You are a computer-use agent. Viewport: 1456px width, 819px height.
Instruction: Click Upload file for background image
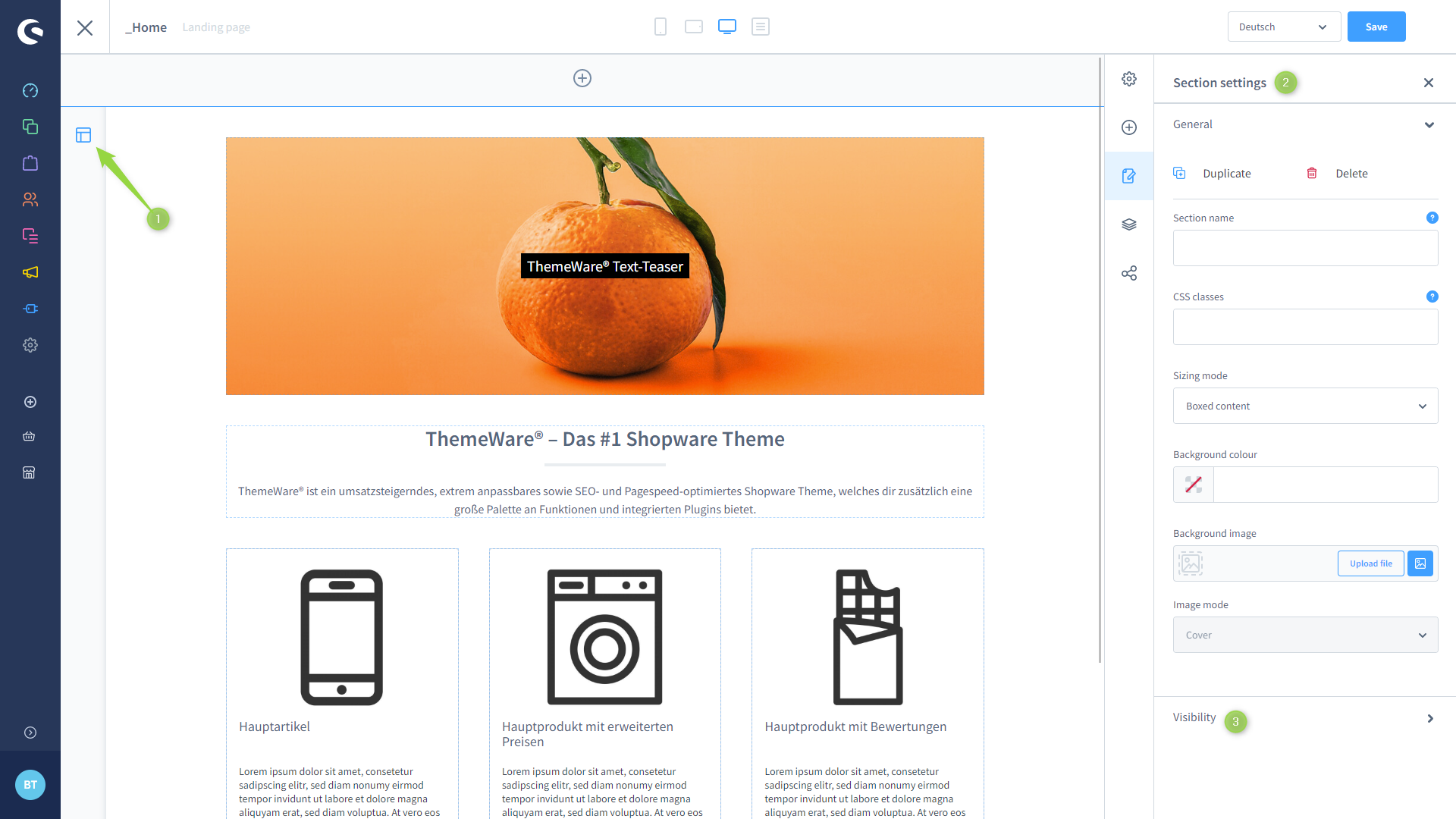(1371, 563)
